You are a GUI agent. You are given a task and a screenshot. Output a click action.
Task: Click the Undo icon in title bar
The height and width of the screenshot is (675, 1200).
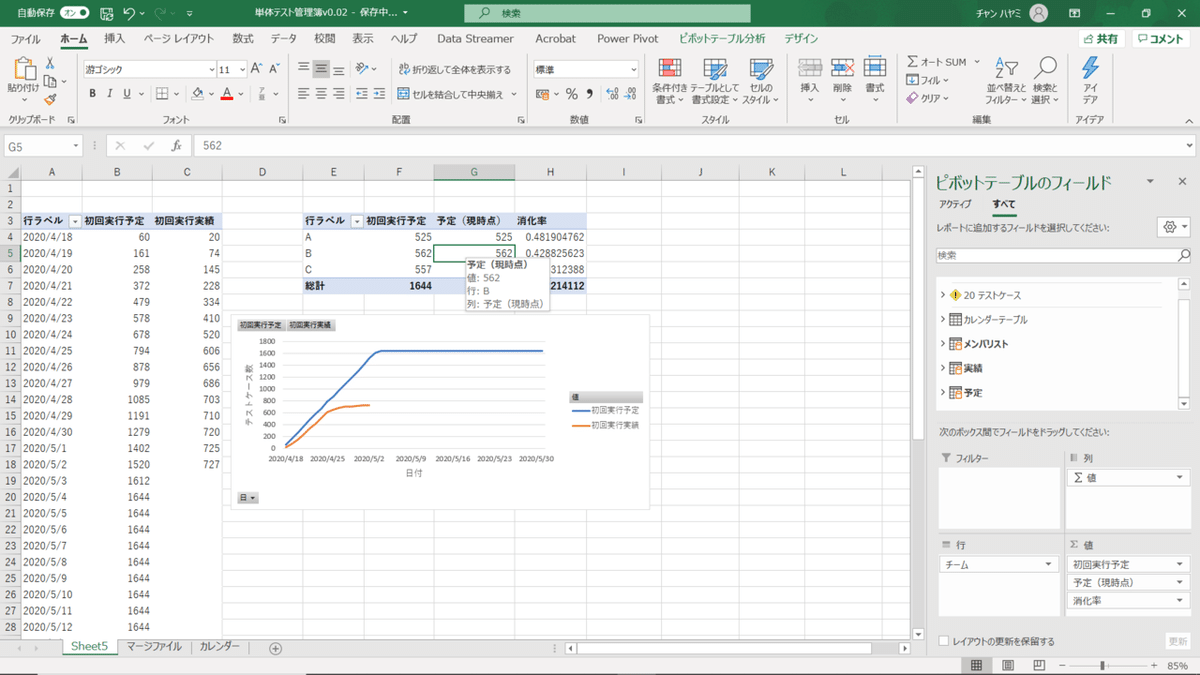point(129,13)
